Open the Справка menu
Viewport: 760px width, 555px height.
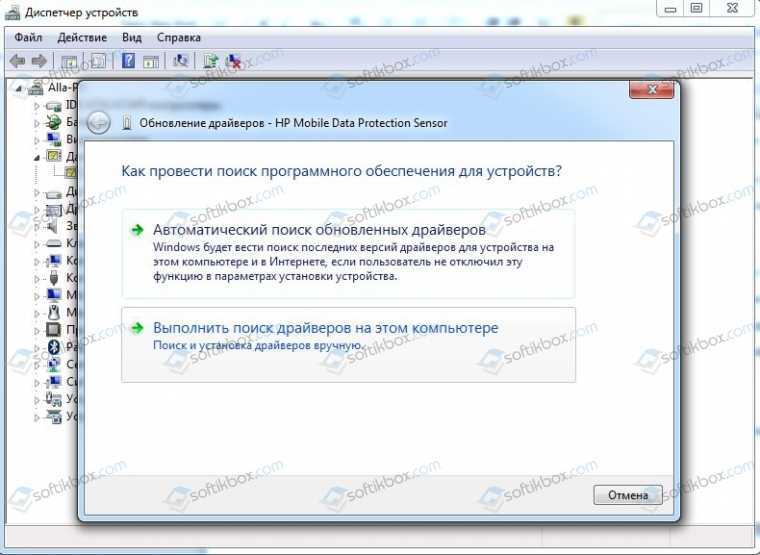[178, 37]
